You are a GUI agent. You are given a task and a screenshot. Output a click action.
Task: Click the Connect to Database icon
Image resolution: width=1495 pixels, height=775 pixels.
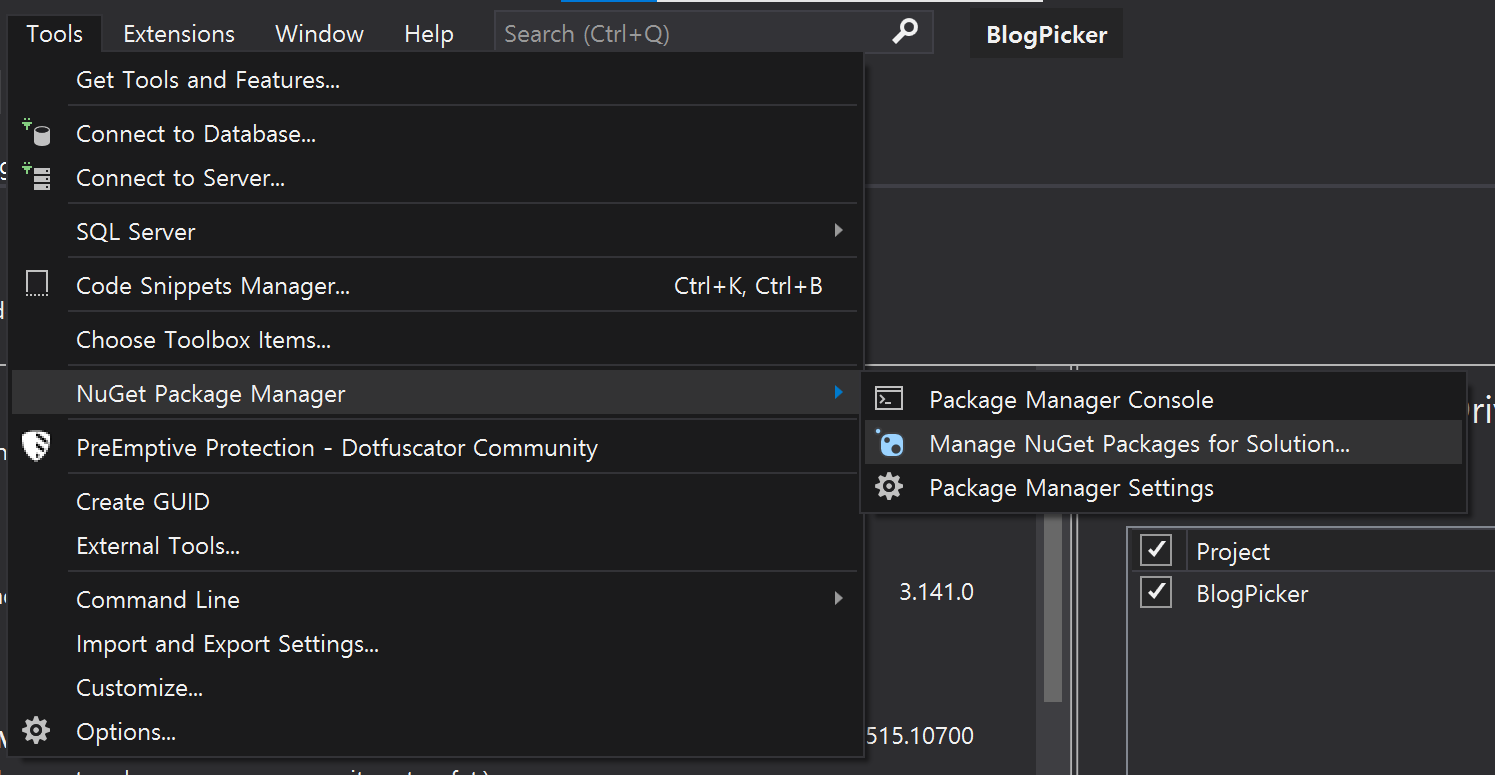(x=37, y=133)
